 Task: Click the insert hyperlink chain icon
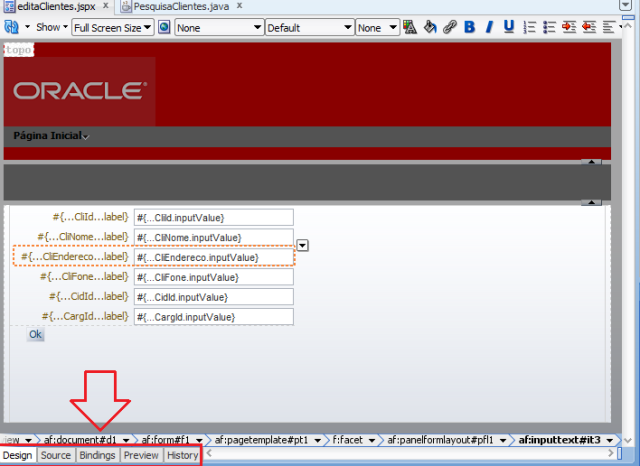tap(449, 27)
